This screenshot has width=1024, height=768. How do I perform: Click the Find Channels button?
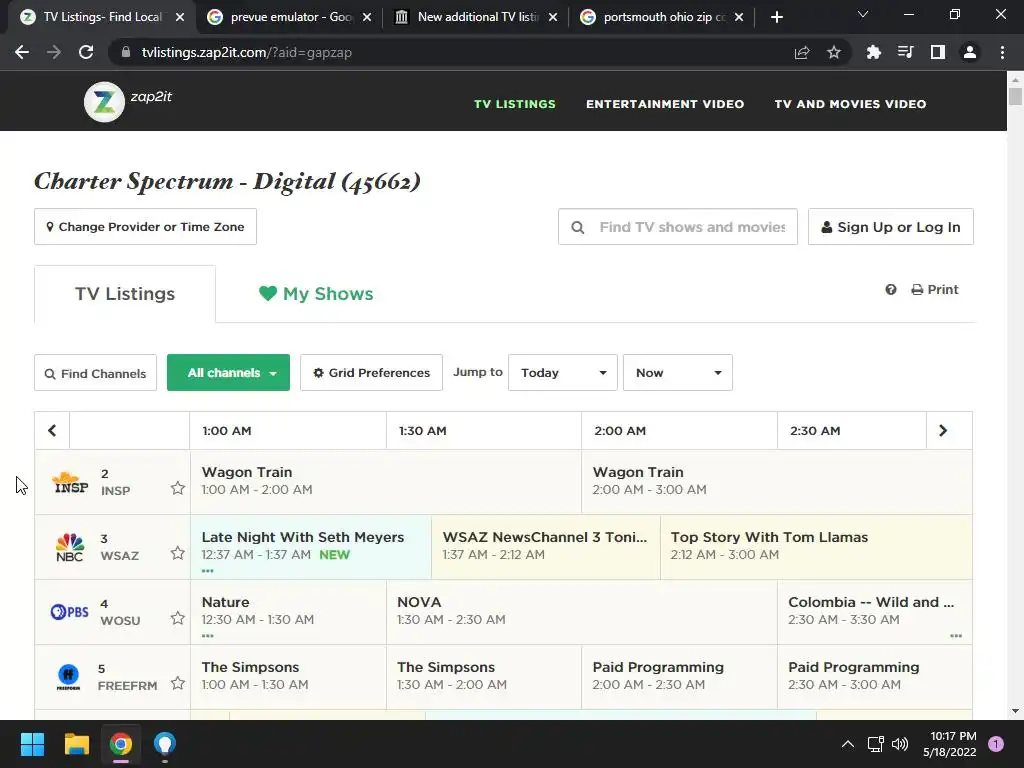pyautogui.click(x=95, y=373)
